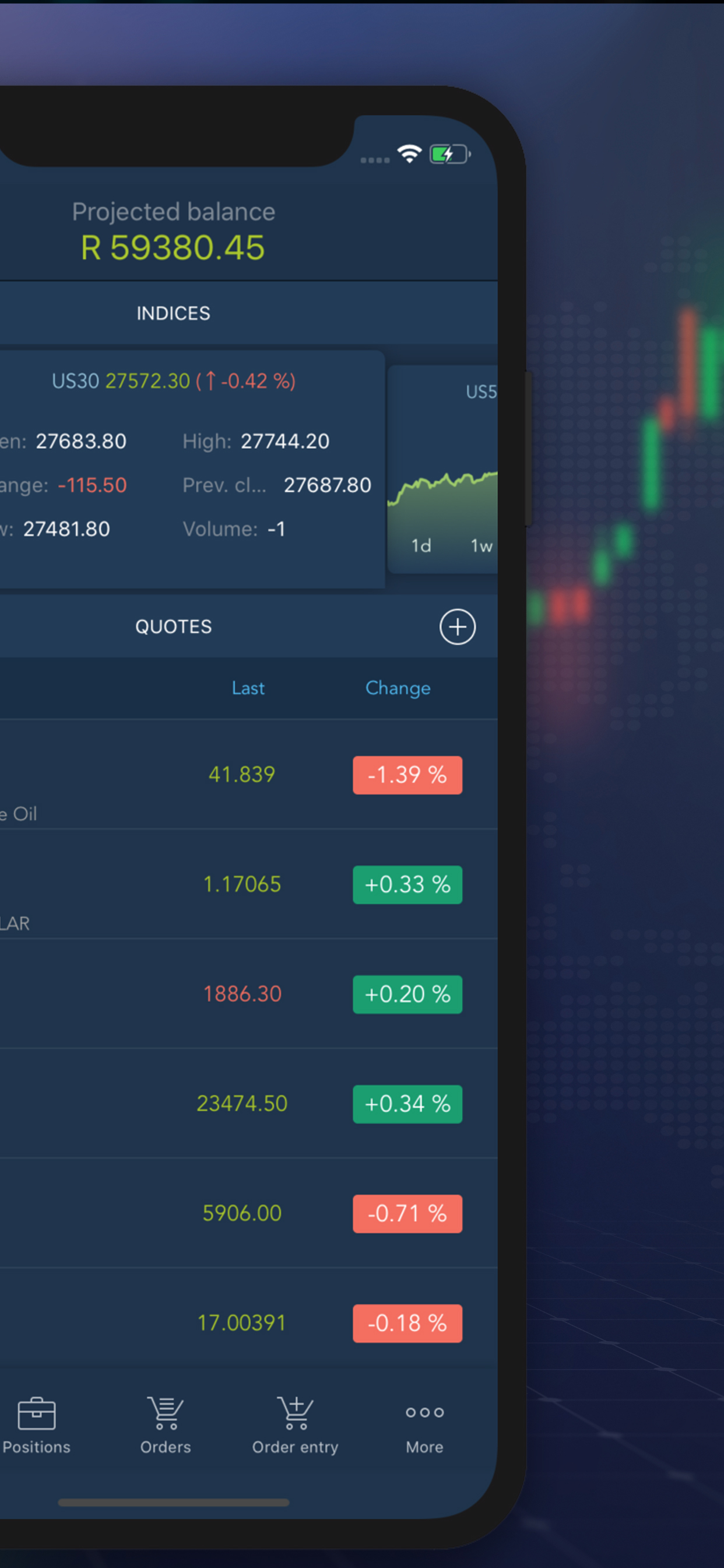Image resolution: width=724 pixels, height=1568 pixels.
Task: Tap the -0.18 % change badge
Action: pyautogui.click(x=407, y=1322)
